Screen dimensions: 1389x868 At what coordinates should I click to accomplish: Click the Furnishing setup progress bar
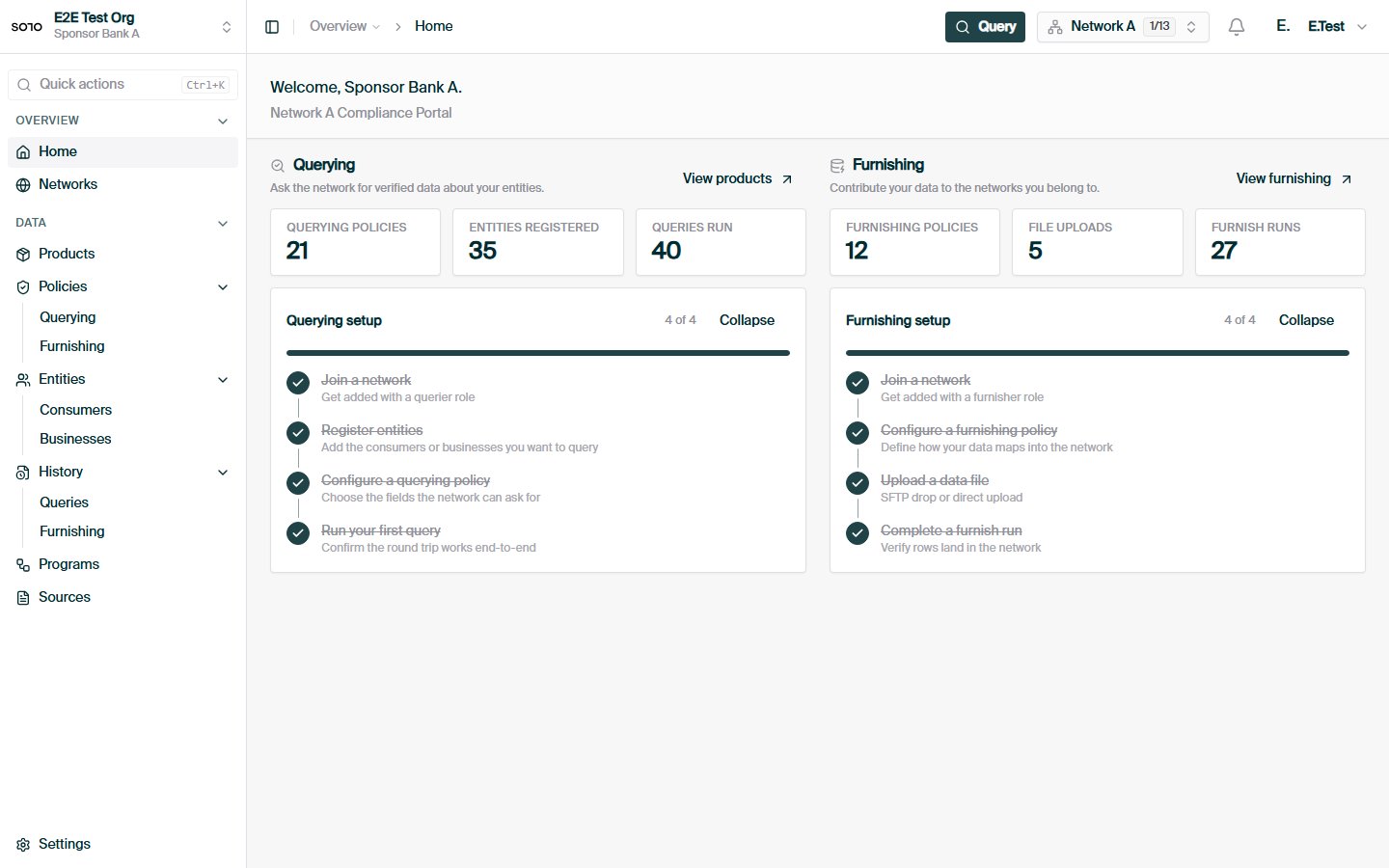click(x=1098, y=353)
